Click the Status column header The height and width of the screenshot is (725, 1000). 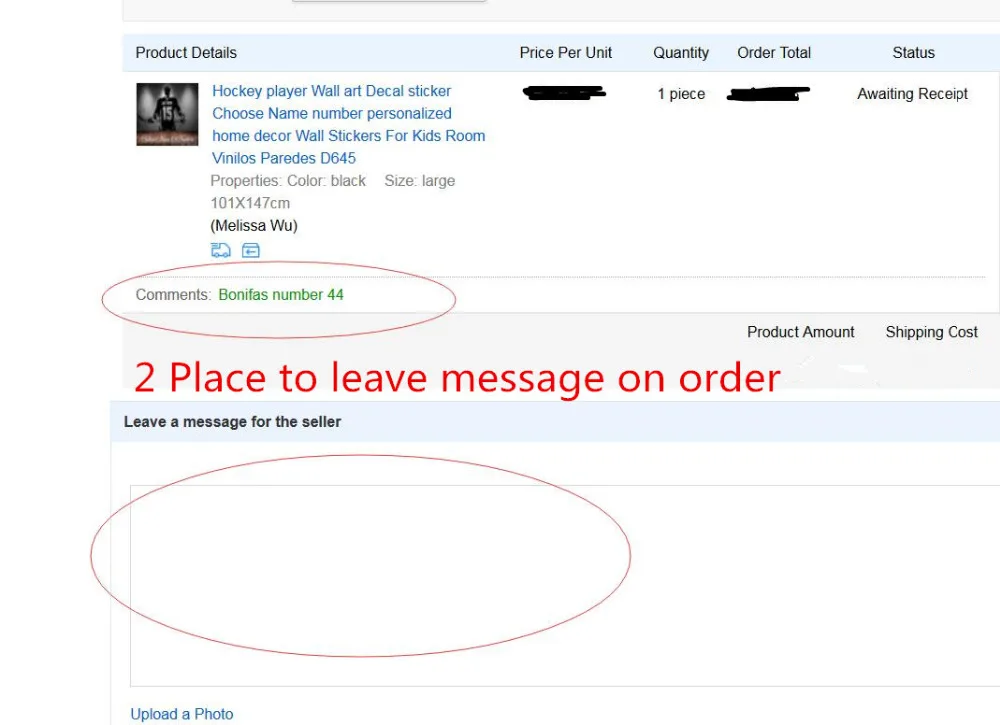point(913,53)
